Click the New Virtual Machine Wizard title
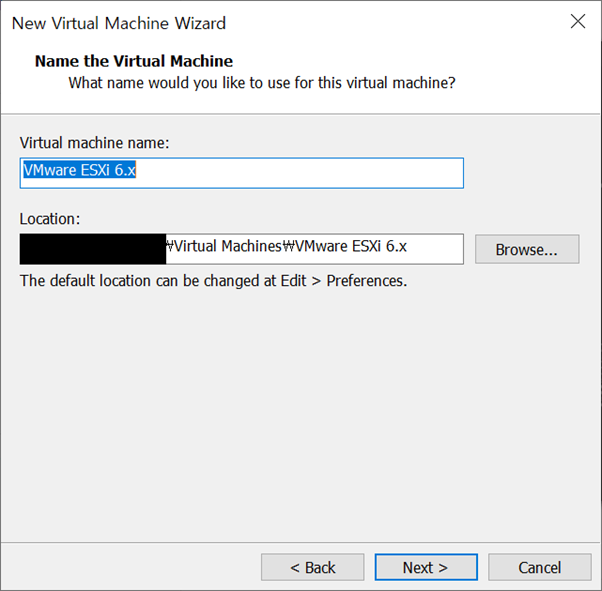 119,23
